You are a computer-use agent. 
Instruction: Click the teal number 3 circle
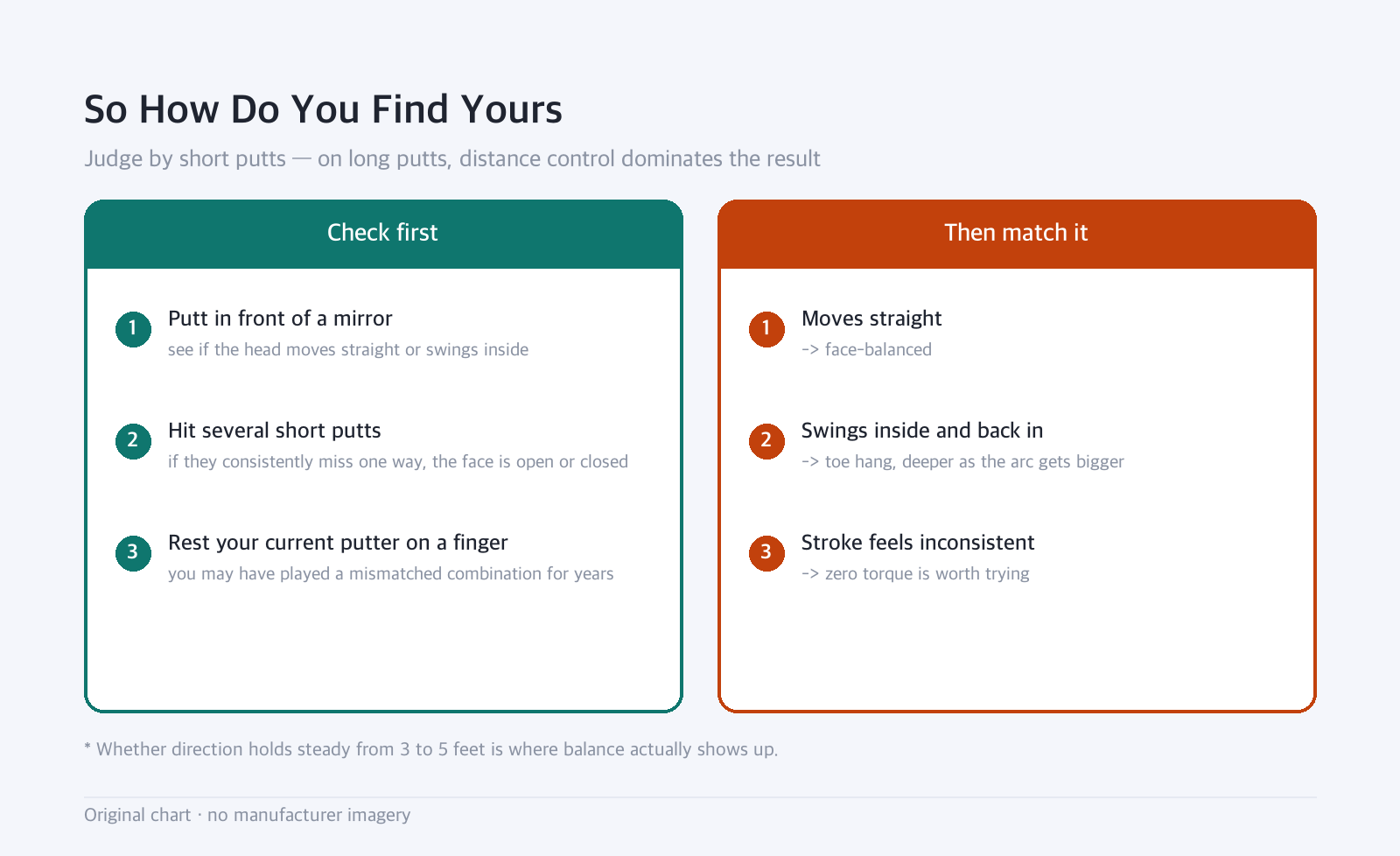point(133,553)
